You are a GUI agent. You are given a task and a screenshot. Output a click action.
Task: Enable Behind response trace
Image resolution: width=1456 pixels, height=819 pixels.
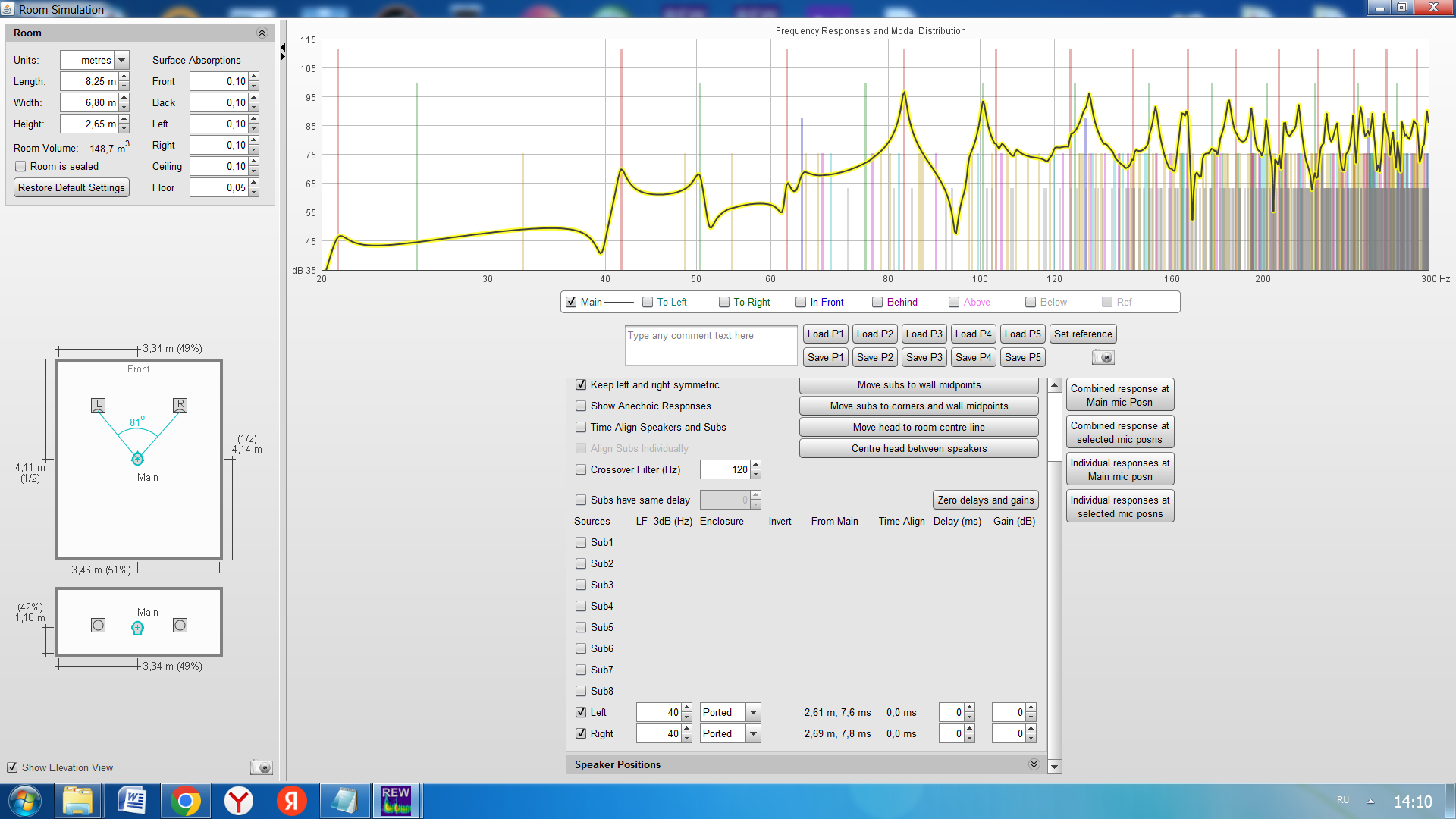click(x=877, y=302)
